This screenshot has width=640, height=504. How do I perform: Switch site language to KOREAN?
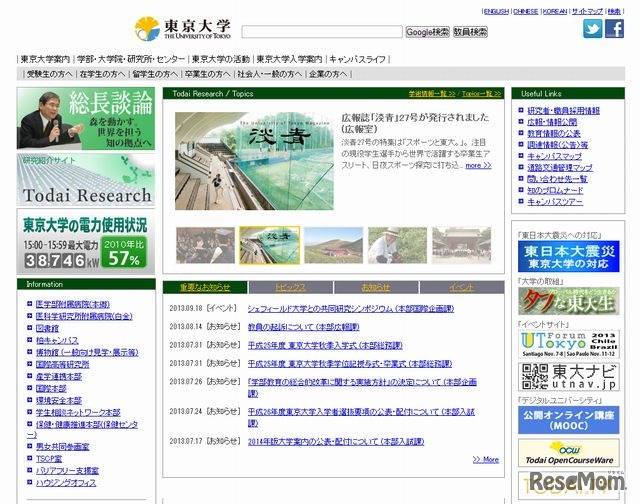point(555,11)
